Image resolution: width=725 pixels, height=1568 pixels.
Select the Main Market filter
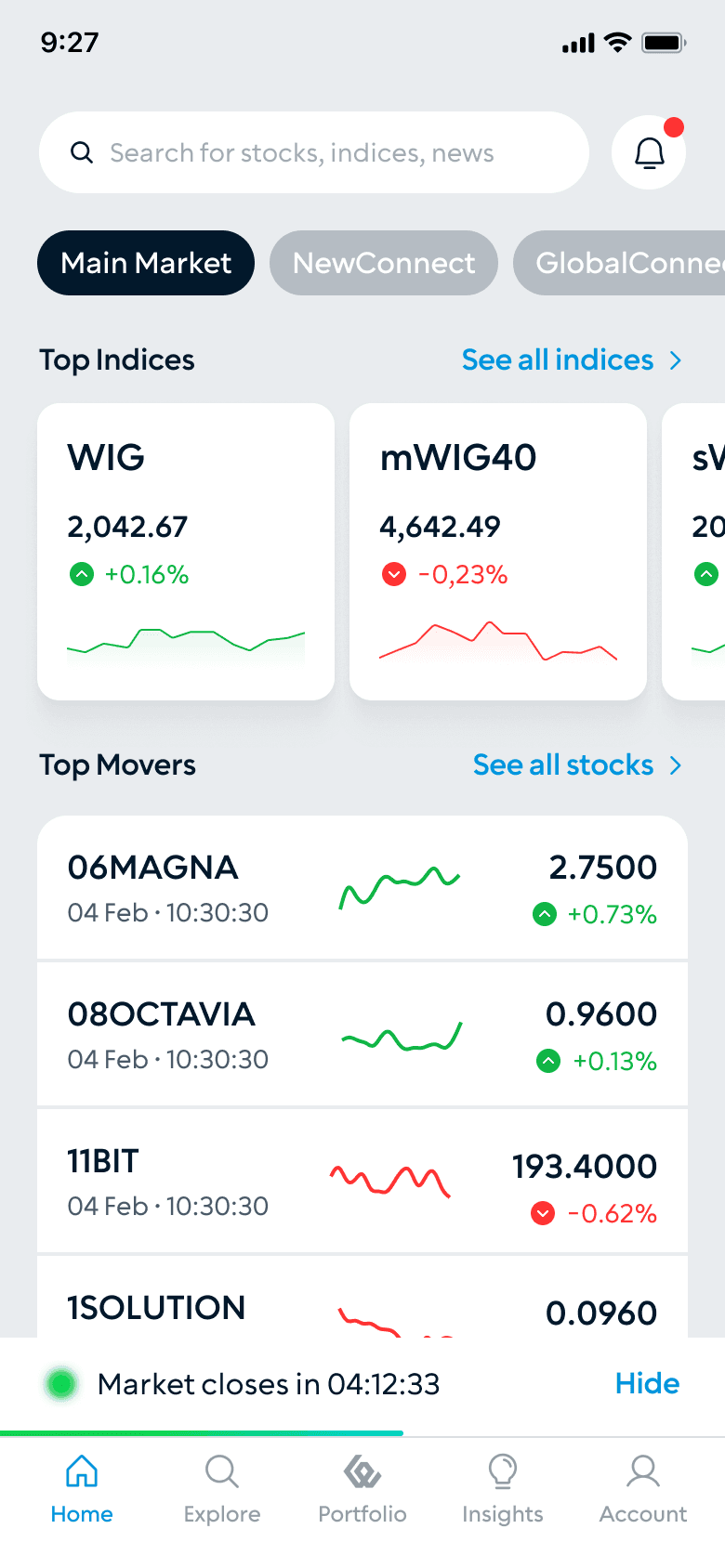[x=146, y=263]
